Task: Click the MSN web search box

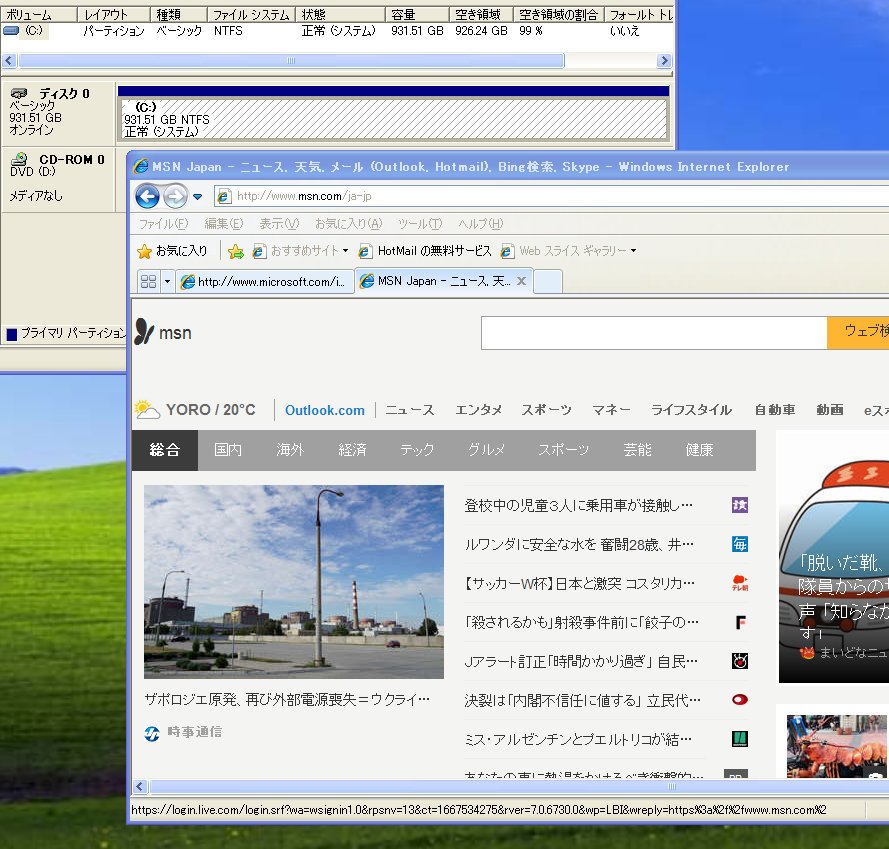Action: point(654,333)
